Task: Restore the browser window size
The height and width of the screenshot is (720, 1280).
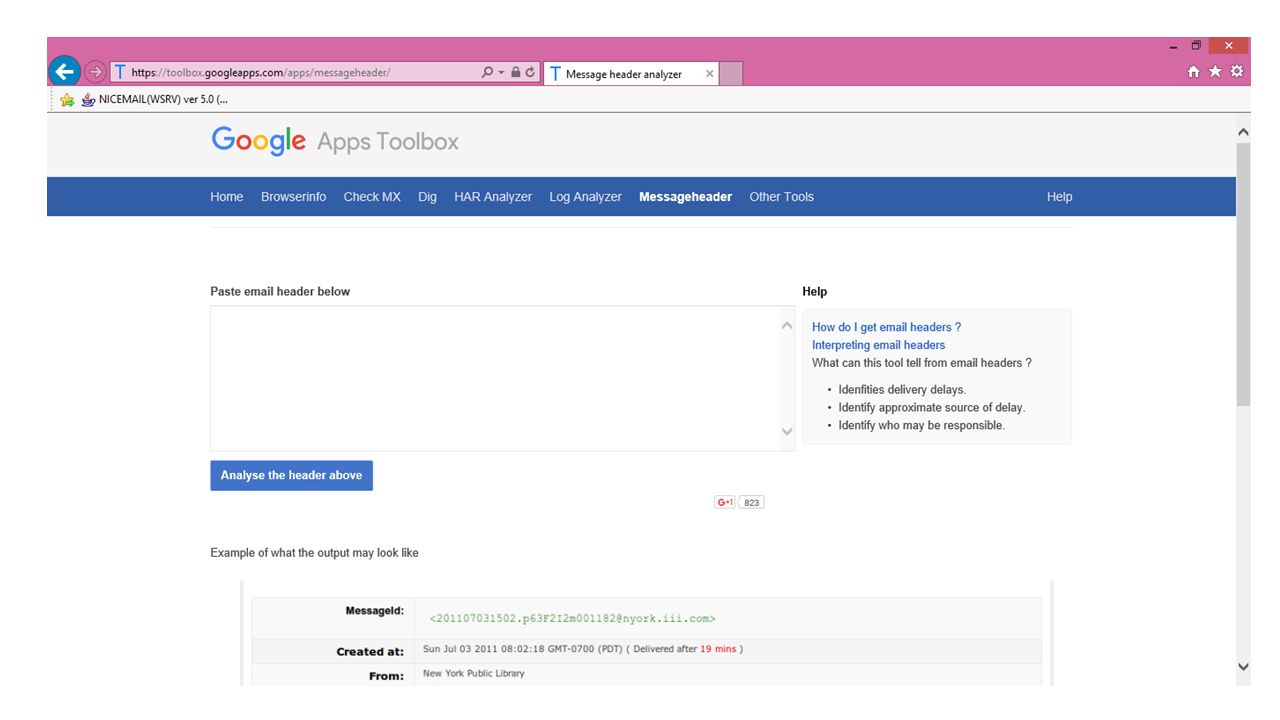Action: [x=1196, y=45]
